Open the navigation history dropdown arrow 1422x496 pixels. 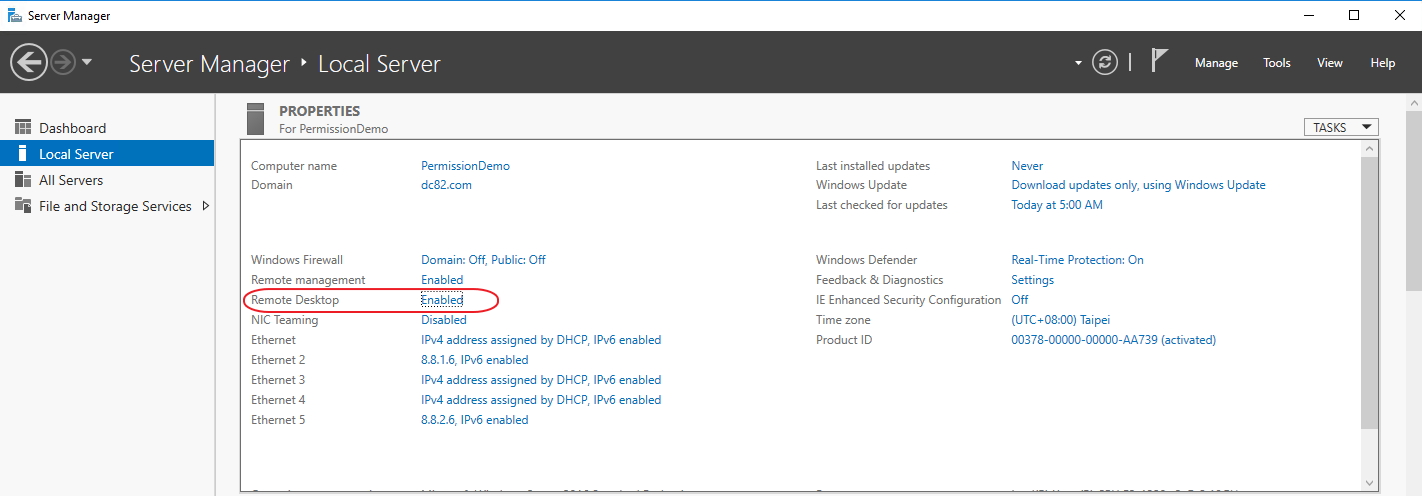87,63
